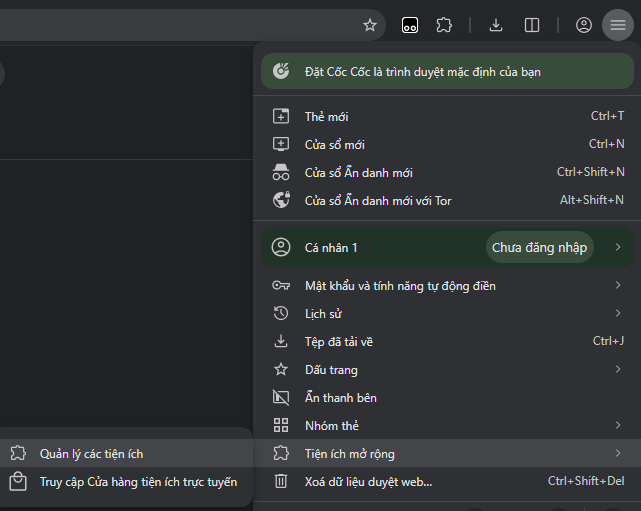Screen dimensions: 641x511
Task: Open the downloads arrow icon in toolbar
Action: pyautogui.click(x=496, y=25)
